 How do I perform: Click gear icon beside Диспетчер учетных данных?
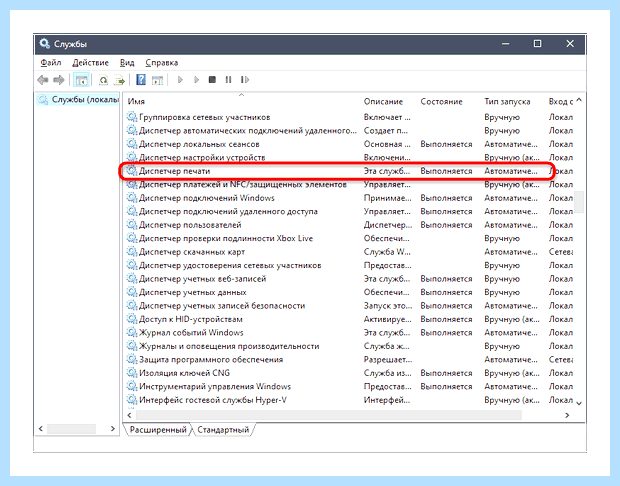[131, 292]
